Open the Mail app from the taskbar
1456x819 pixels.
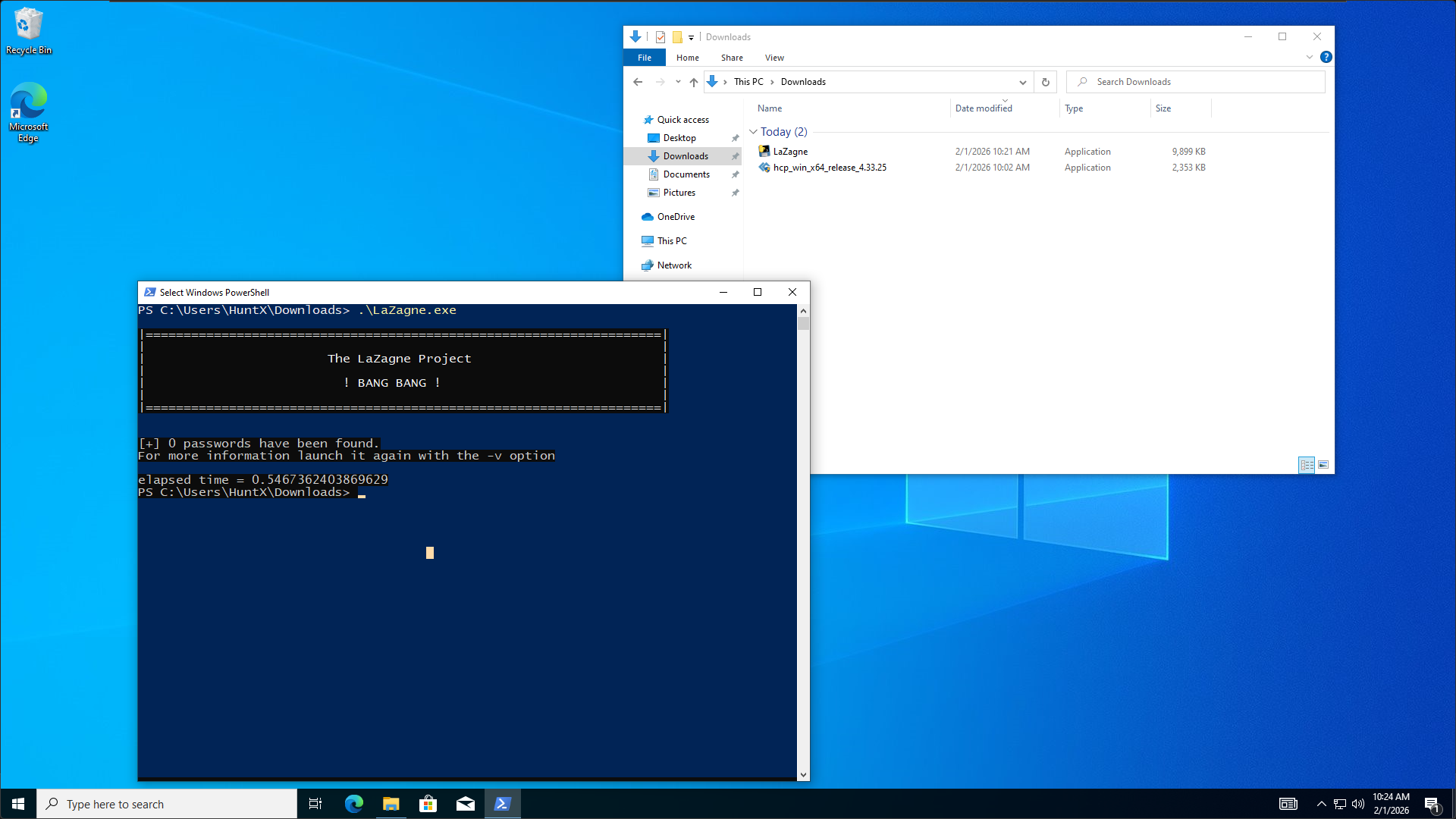(x=466, y=804)
